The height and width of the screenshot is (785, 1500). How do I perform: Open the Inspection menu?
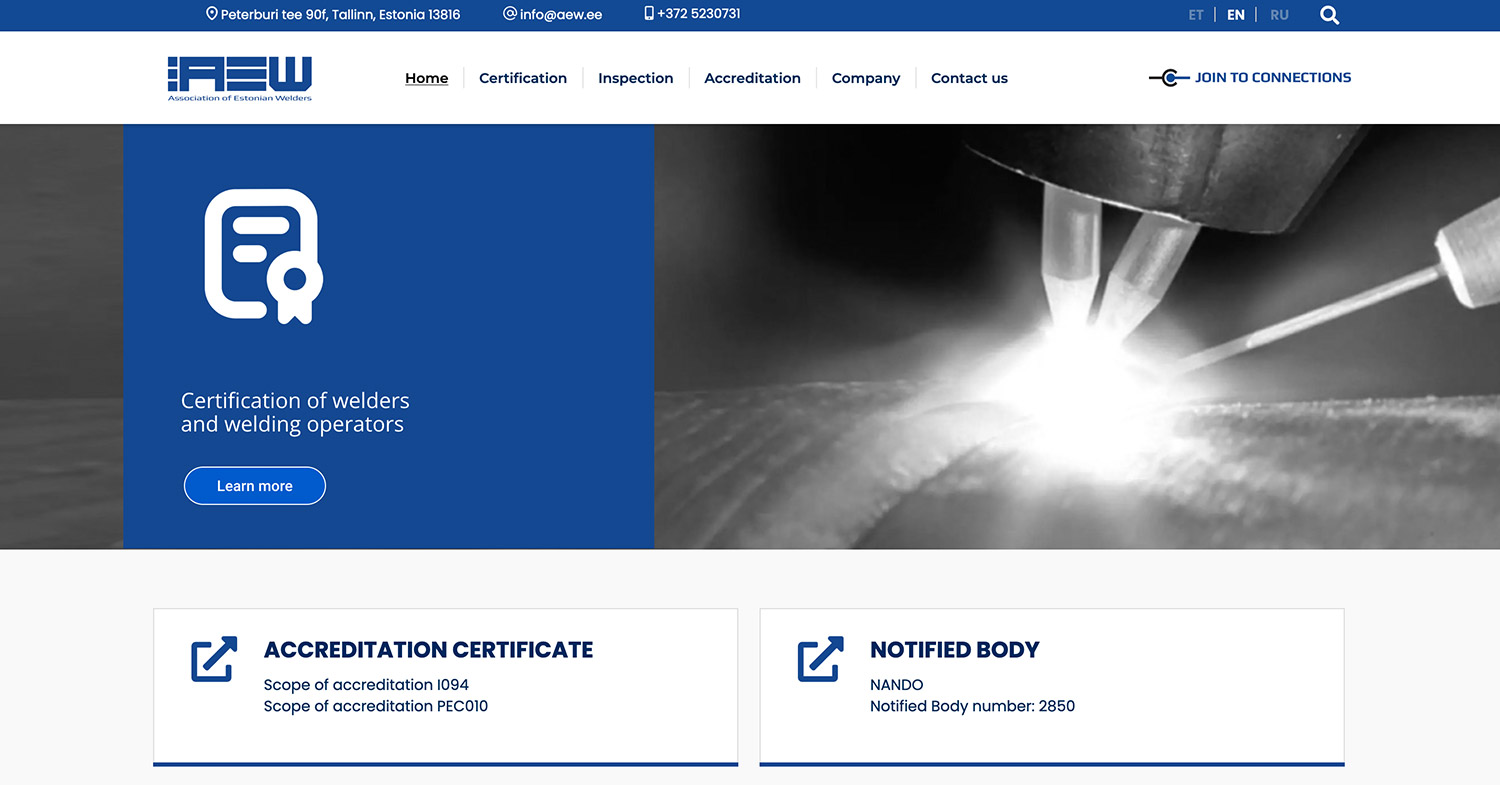tap(636, 78)
